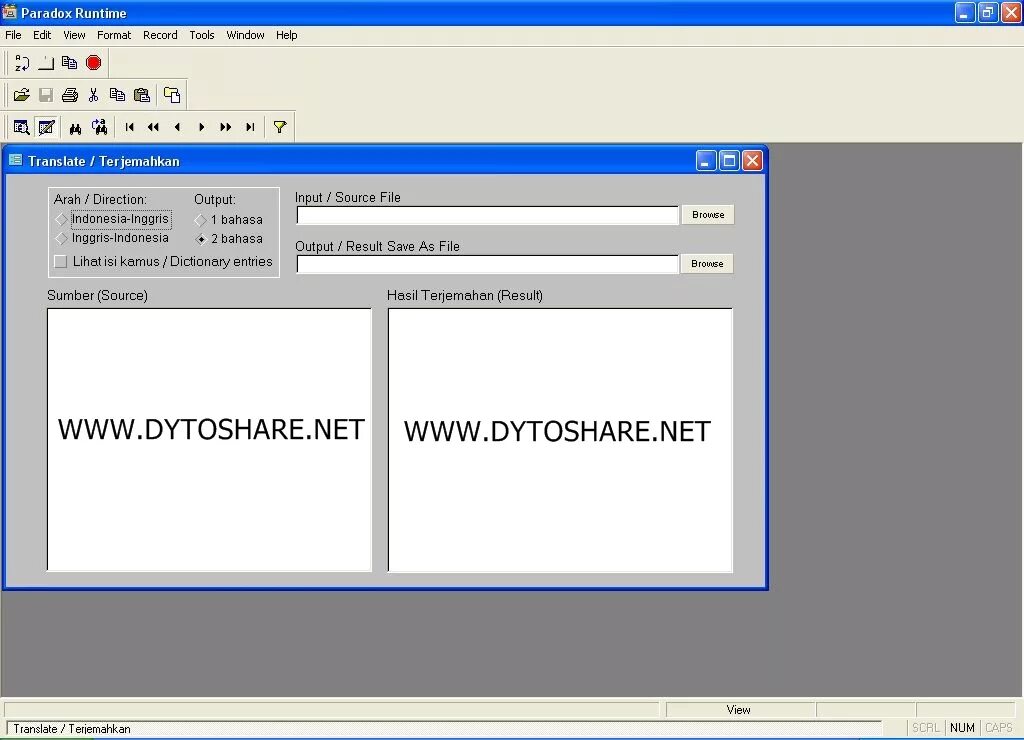The image size is (1024, 740).
Task: Click Browse for Input / Source File
Action: point(708,215)
